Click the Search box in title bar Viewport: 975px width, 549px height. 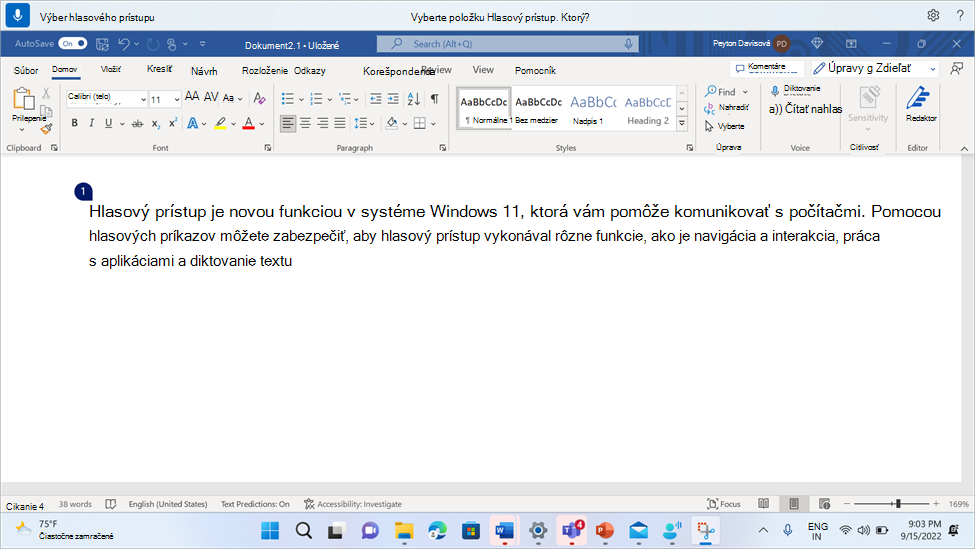click(507, 44)
